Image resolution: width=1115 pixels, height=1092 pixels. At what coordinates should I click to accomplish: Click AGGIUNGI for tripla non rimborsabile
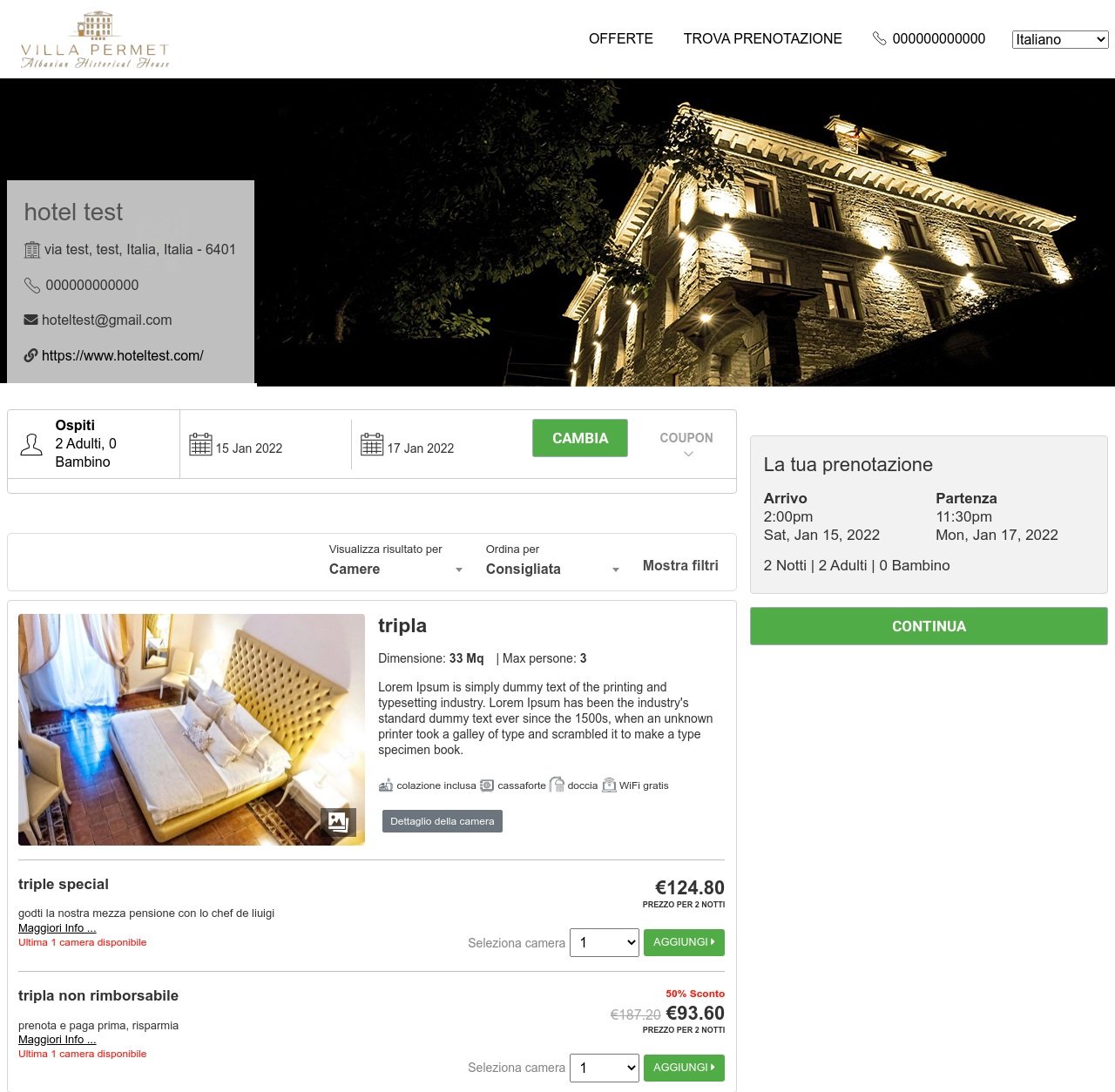point(684,1068)
